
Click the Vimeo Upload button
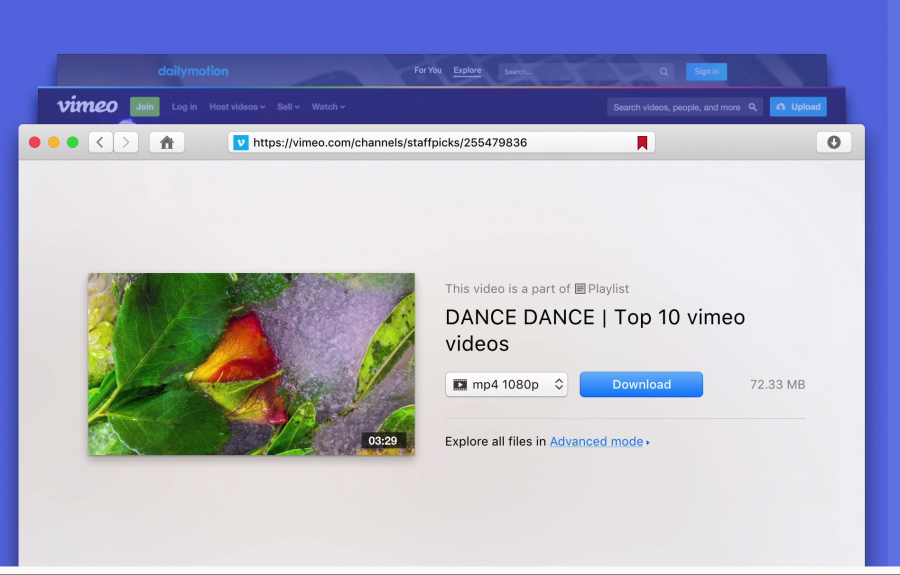click(798, 107)
